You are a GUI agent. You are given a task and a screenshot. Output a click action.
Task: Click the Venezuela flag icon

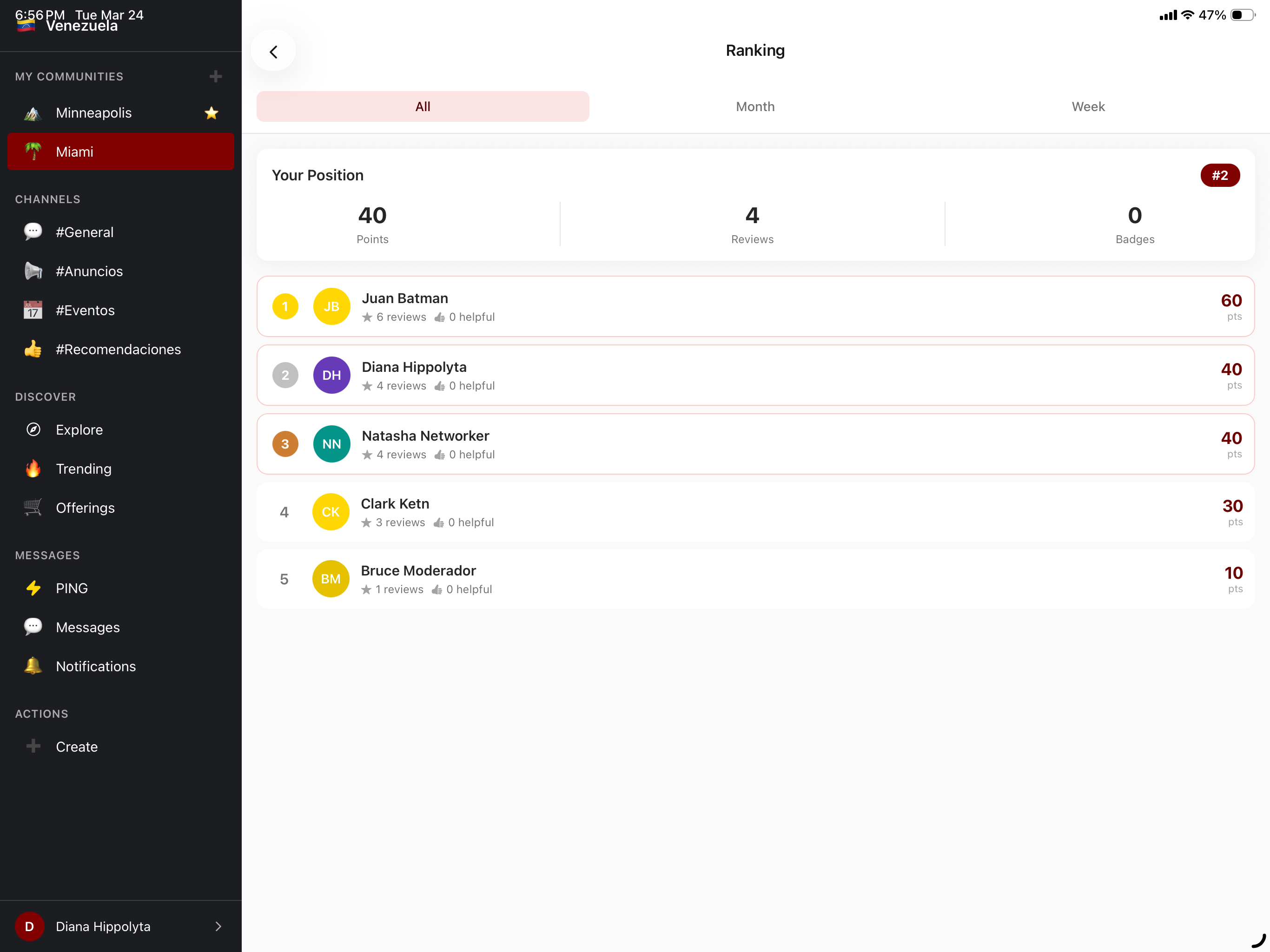pyautogui.click(x=26, y=26)
